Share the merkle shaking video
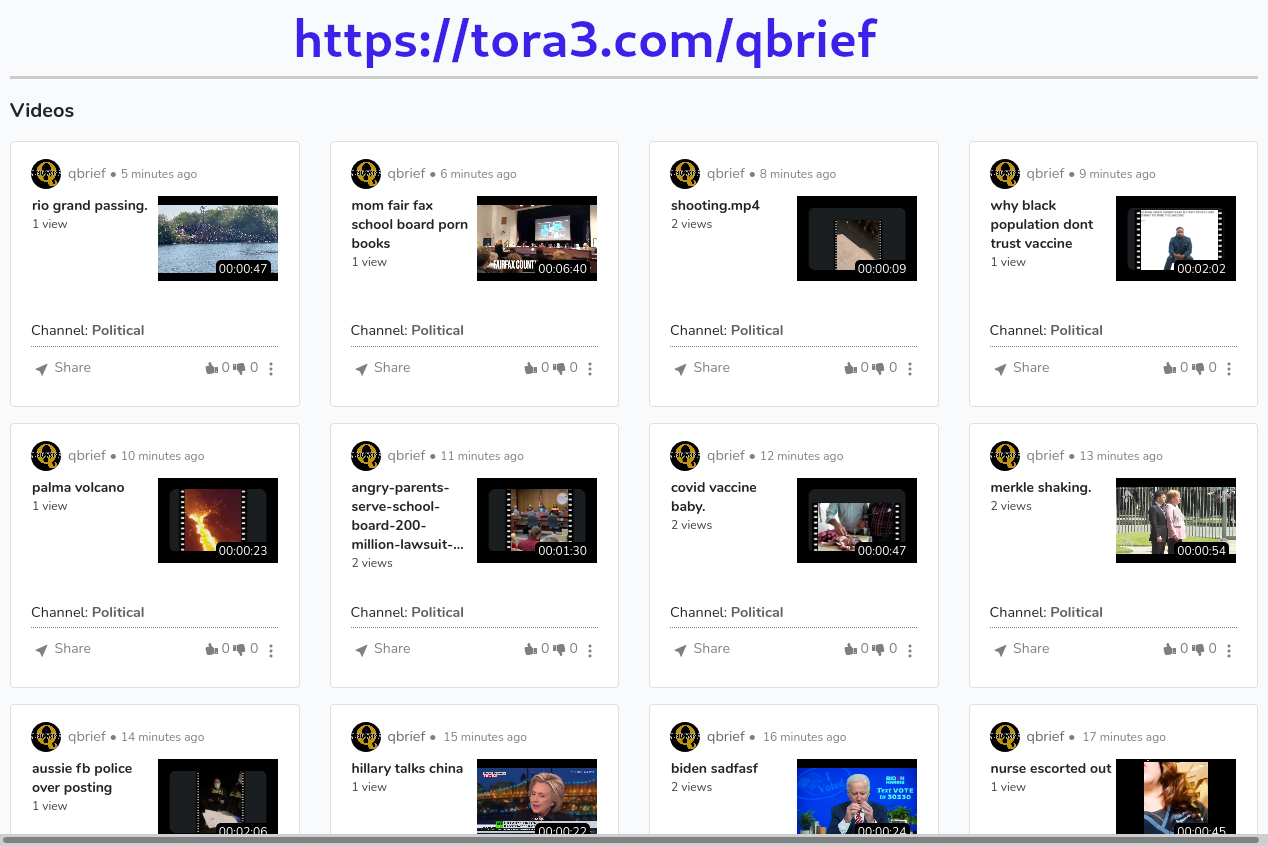The image size is (1268, 846). [x=1021, y=649]
